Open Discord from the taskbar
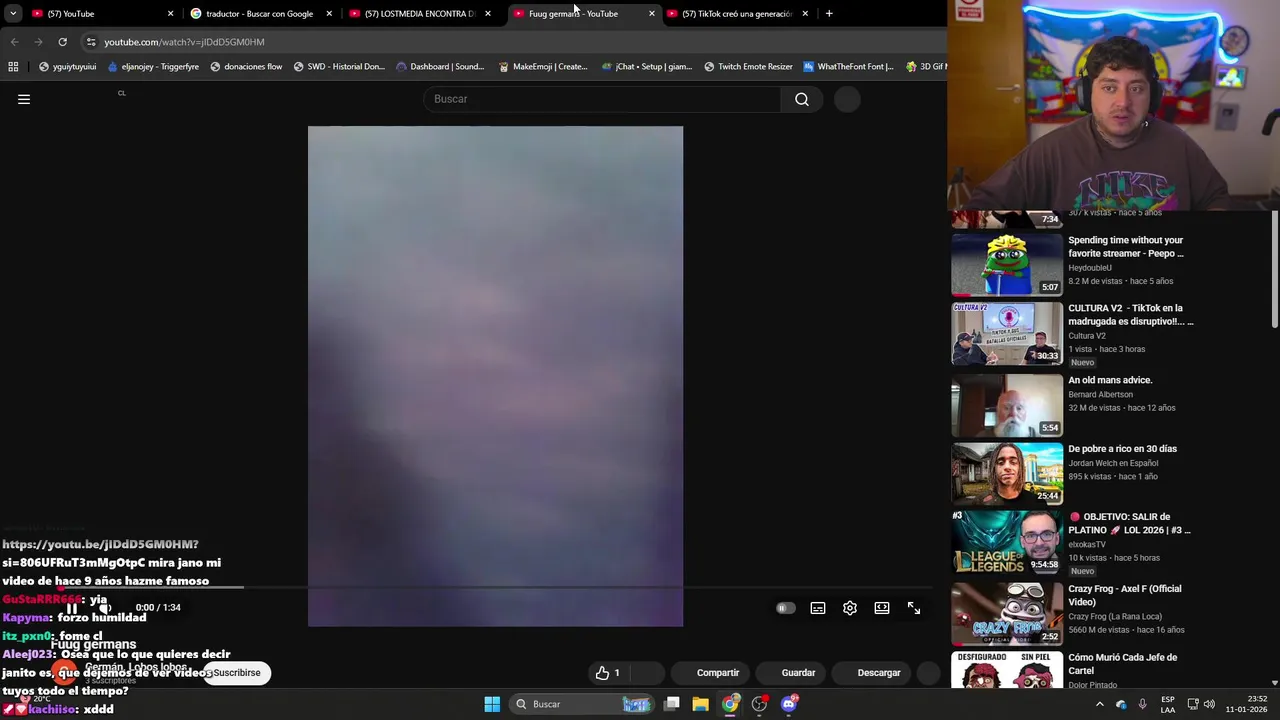This screenshot has width=1280, height=720. tap(789, 704)
